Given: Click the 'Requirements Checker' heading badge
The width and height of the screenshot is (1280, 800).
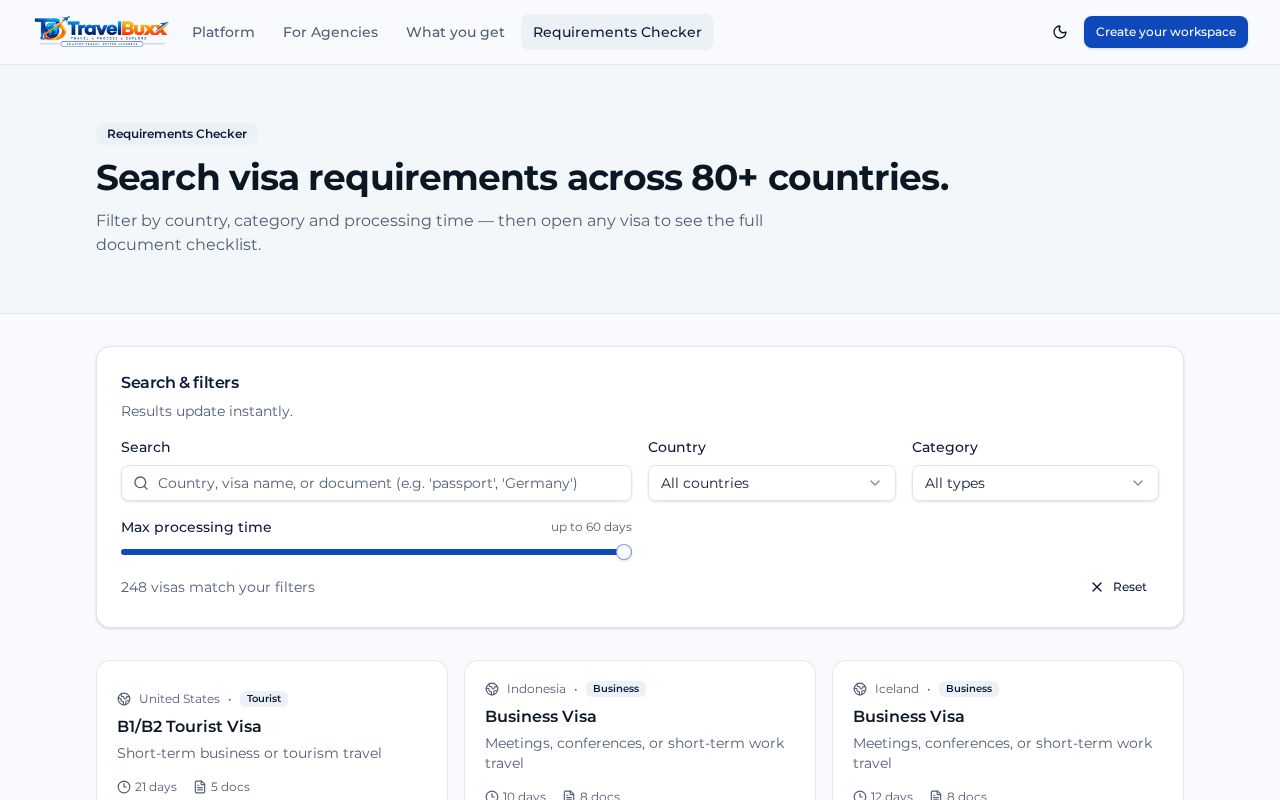Looking at the screenshot, I should (x=177, y=134).
